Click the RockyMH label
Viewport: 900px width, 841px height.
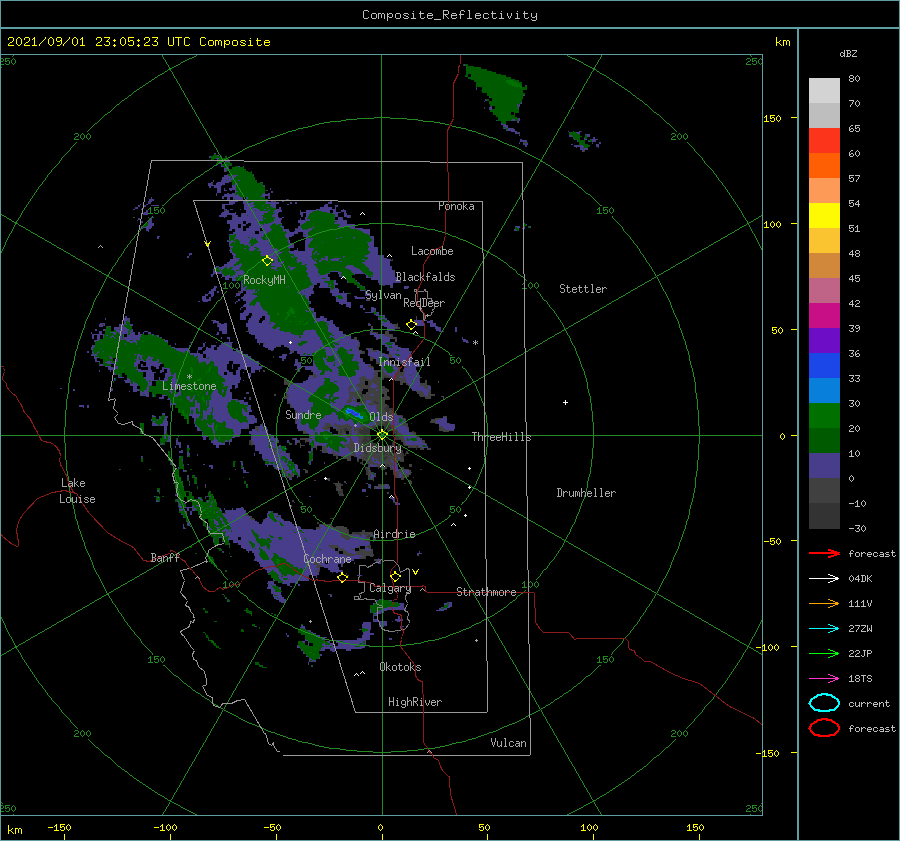click(264, 280)
